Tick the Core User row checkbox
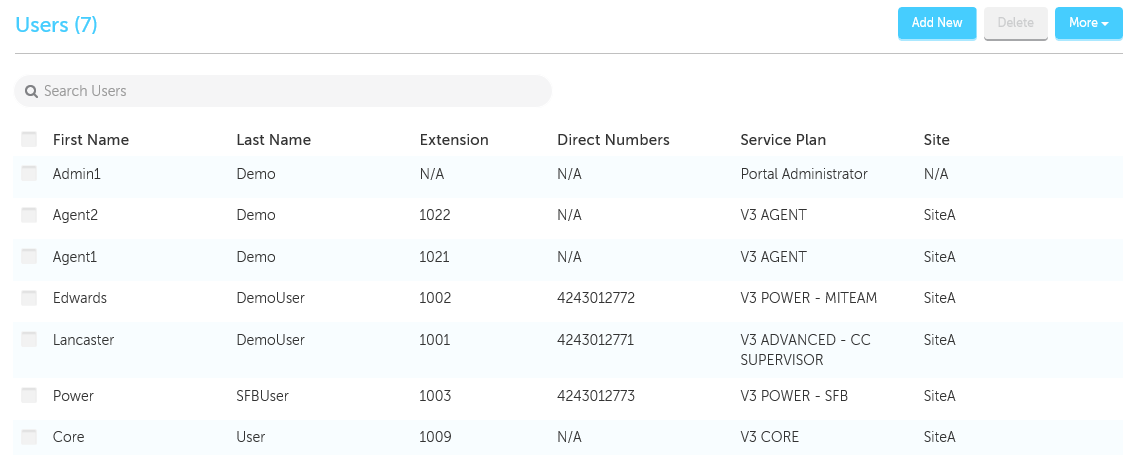1128x455 pixels. point(29,436)
